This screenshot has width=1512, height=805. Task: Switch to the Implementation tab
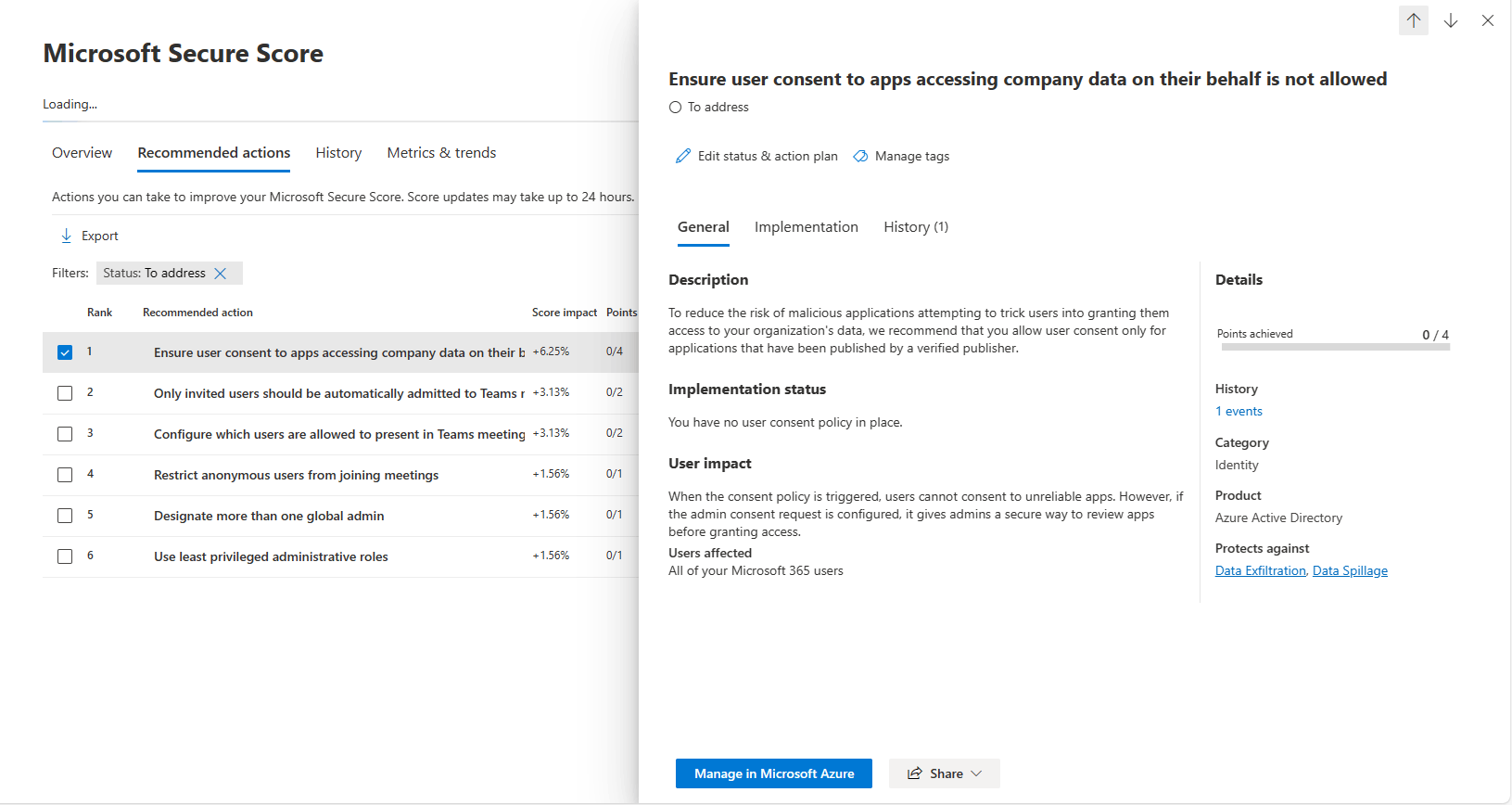[x=806, y=227]
